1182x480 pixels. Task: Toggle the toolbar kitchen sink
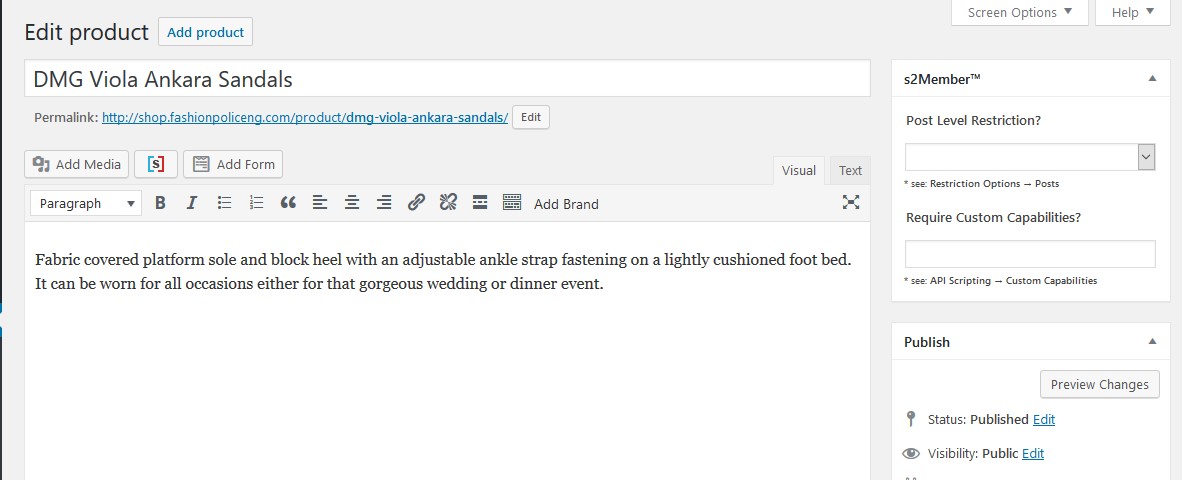512,203
